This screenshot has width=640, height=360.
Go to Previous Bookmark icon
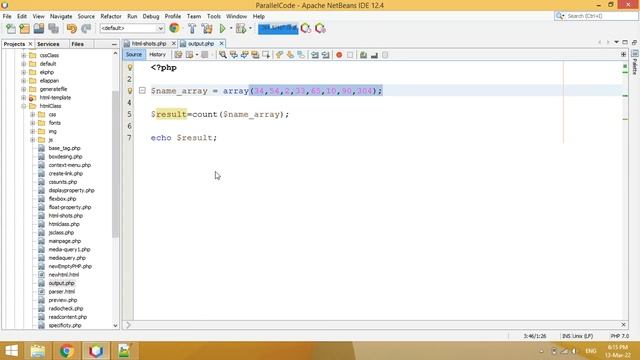coord(279,55)
